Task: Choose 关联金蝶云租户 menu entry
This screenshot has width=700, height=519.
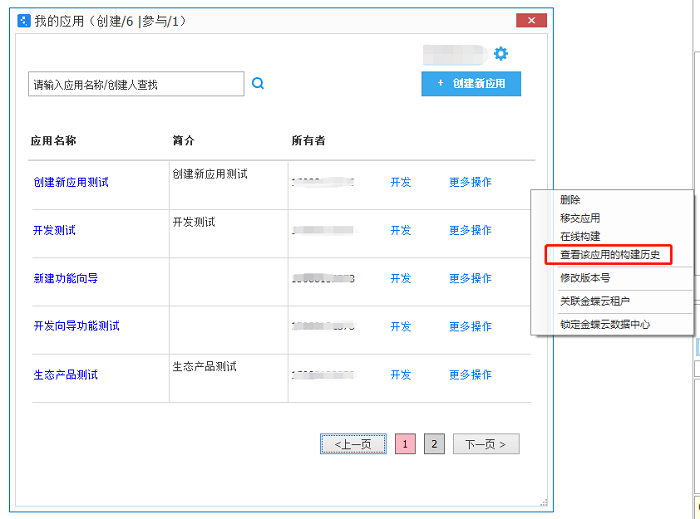Action: pyautogui.click(x=594, y=301)
